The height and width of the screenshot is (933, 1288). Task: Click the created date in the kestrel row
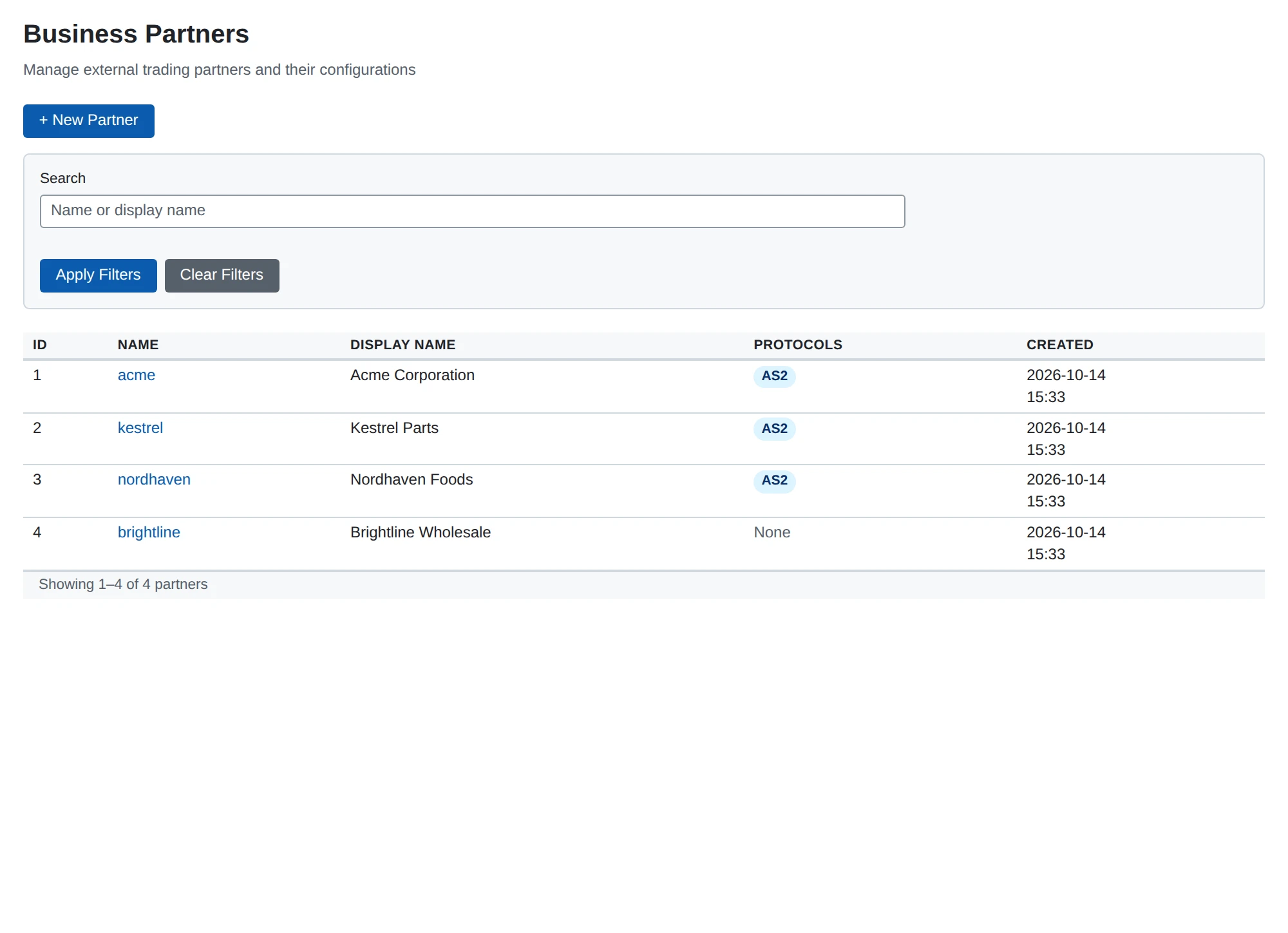tap(1066, 439)
